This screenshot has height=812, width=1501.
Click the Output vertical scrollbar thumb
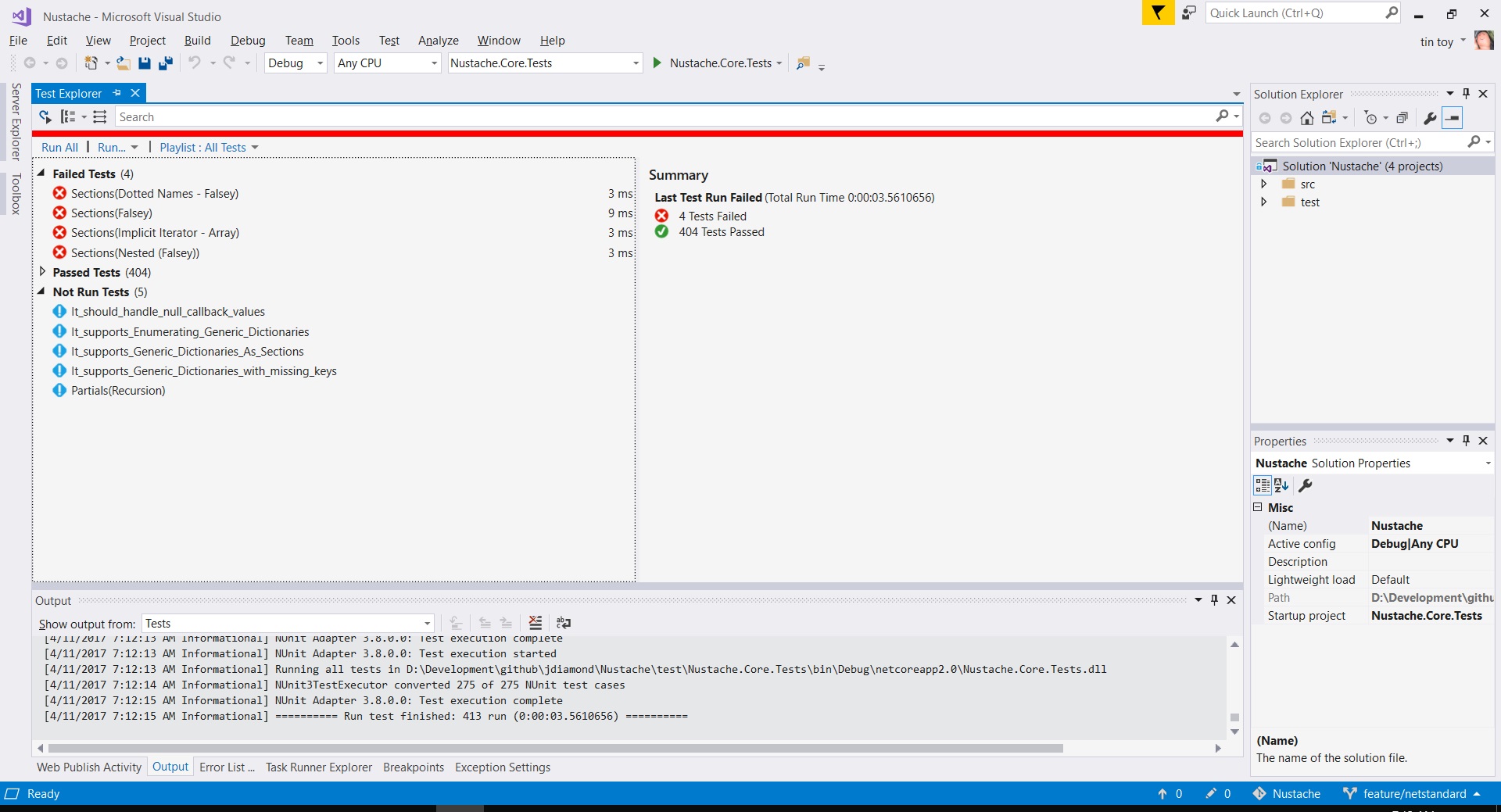pos(1234,717)
